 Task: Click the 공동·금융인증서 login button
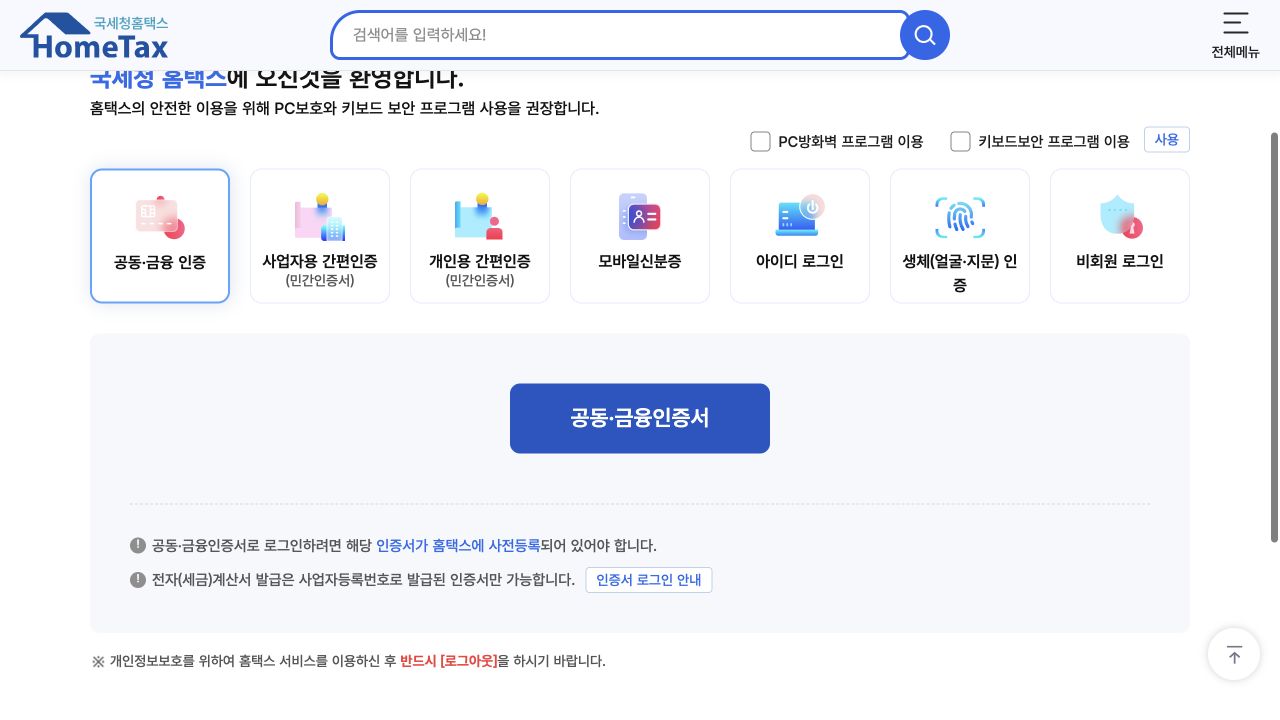point(640,418)
